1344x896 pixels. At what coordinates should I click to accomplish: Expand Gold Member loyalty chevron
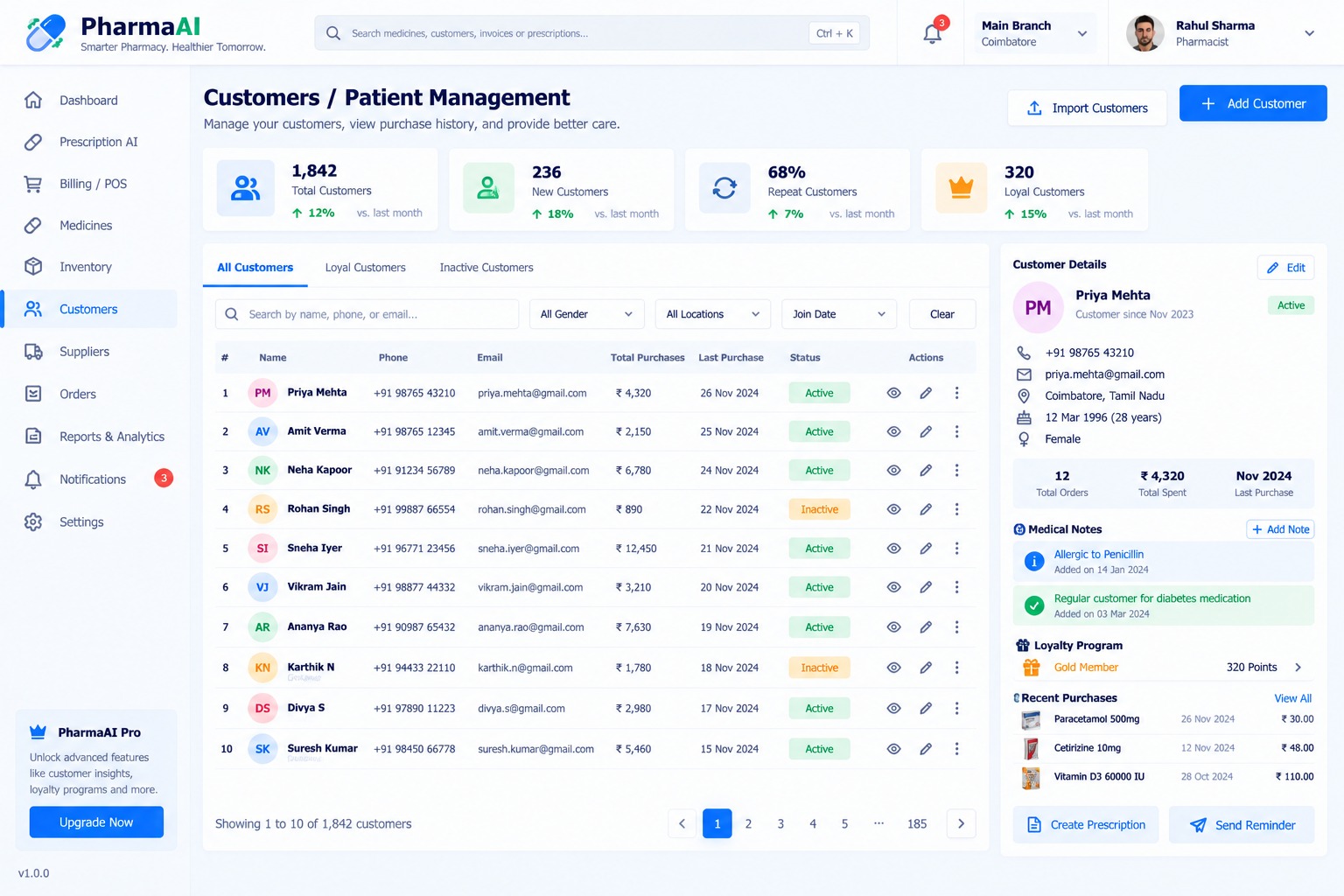pos(1298,668)
